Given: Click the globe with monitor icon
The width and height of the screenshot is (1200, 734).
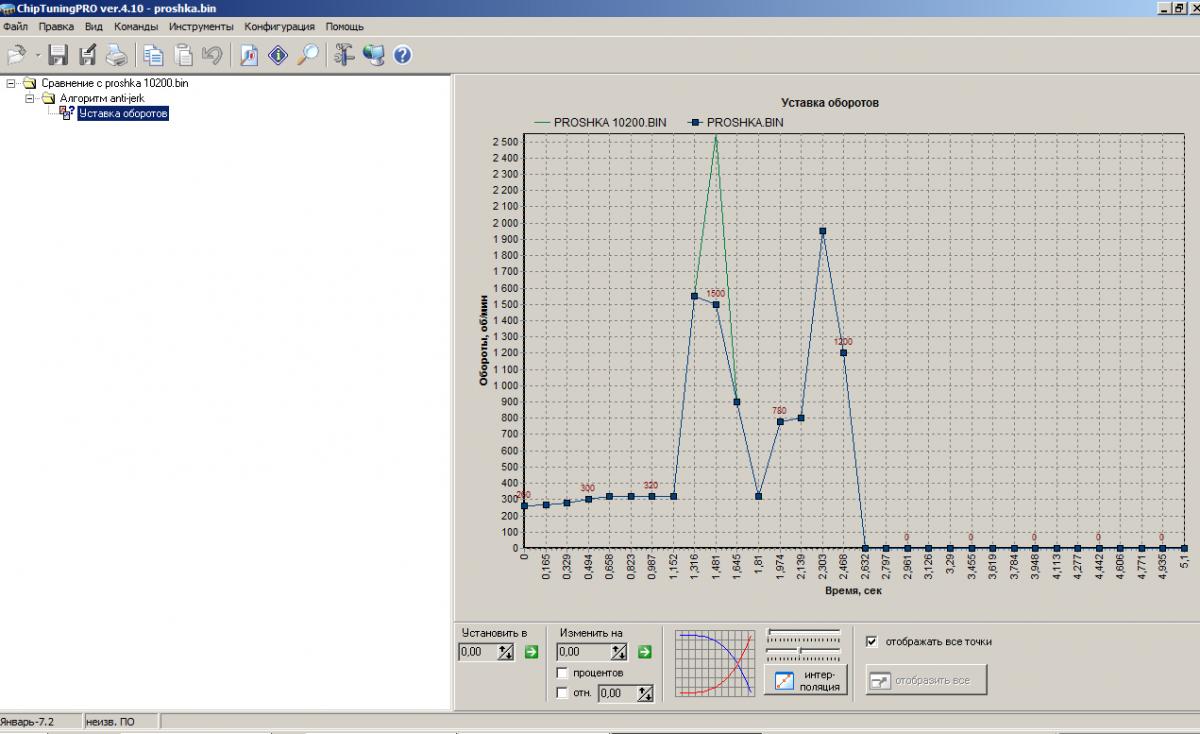Looking at the screenshot, I should [x=374, y=55].
